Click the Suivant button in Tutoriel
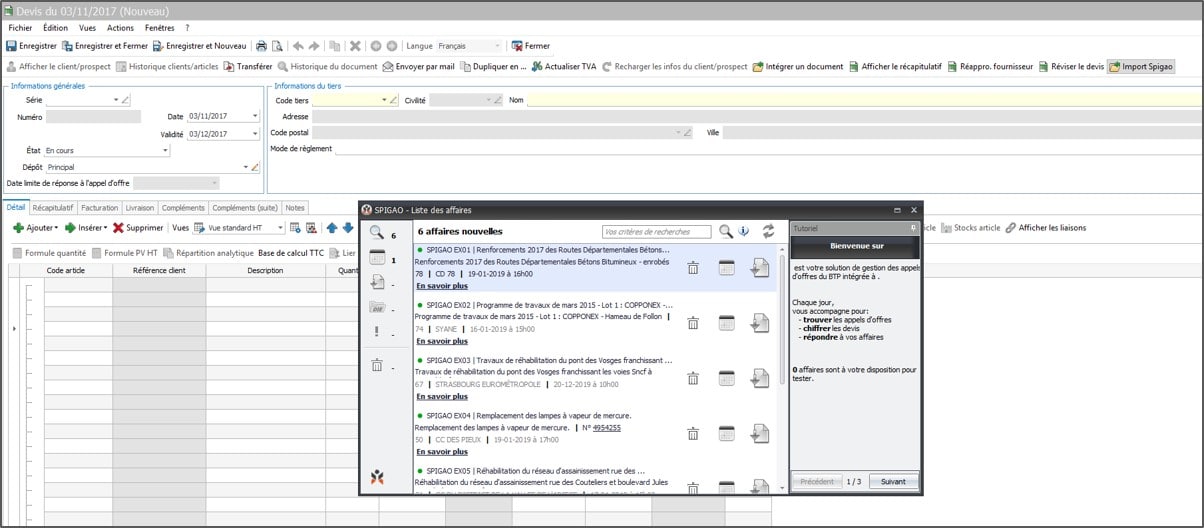 893,481
